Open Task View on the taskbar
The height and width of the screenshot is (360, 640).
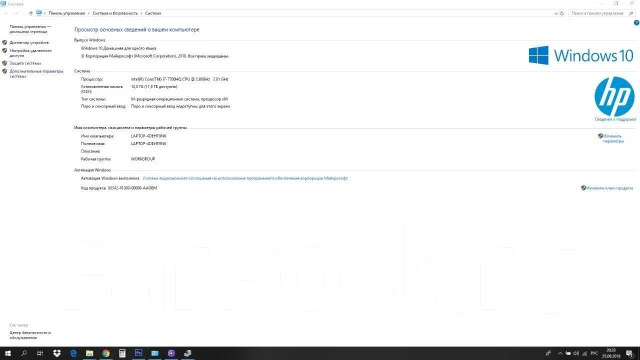(x=40, y=353)
